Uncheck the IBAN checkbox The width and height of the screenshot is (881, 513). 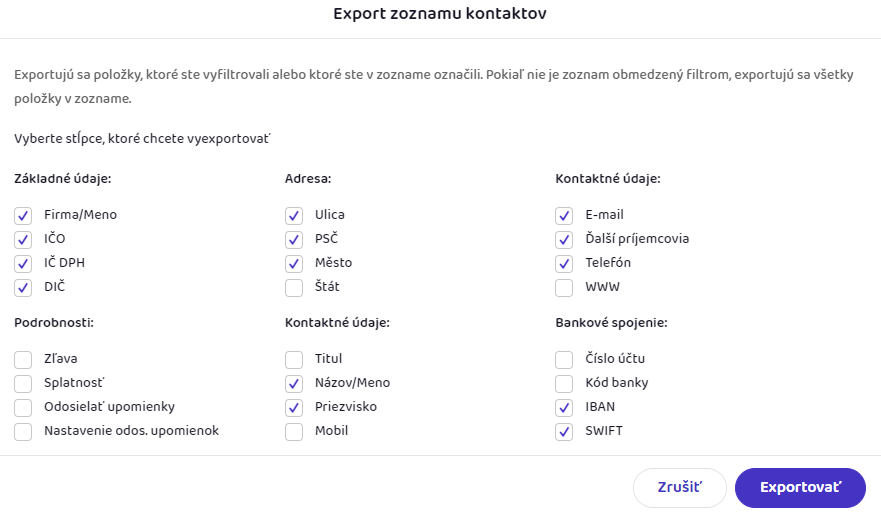point(565,407)
